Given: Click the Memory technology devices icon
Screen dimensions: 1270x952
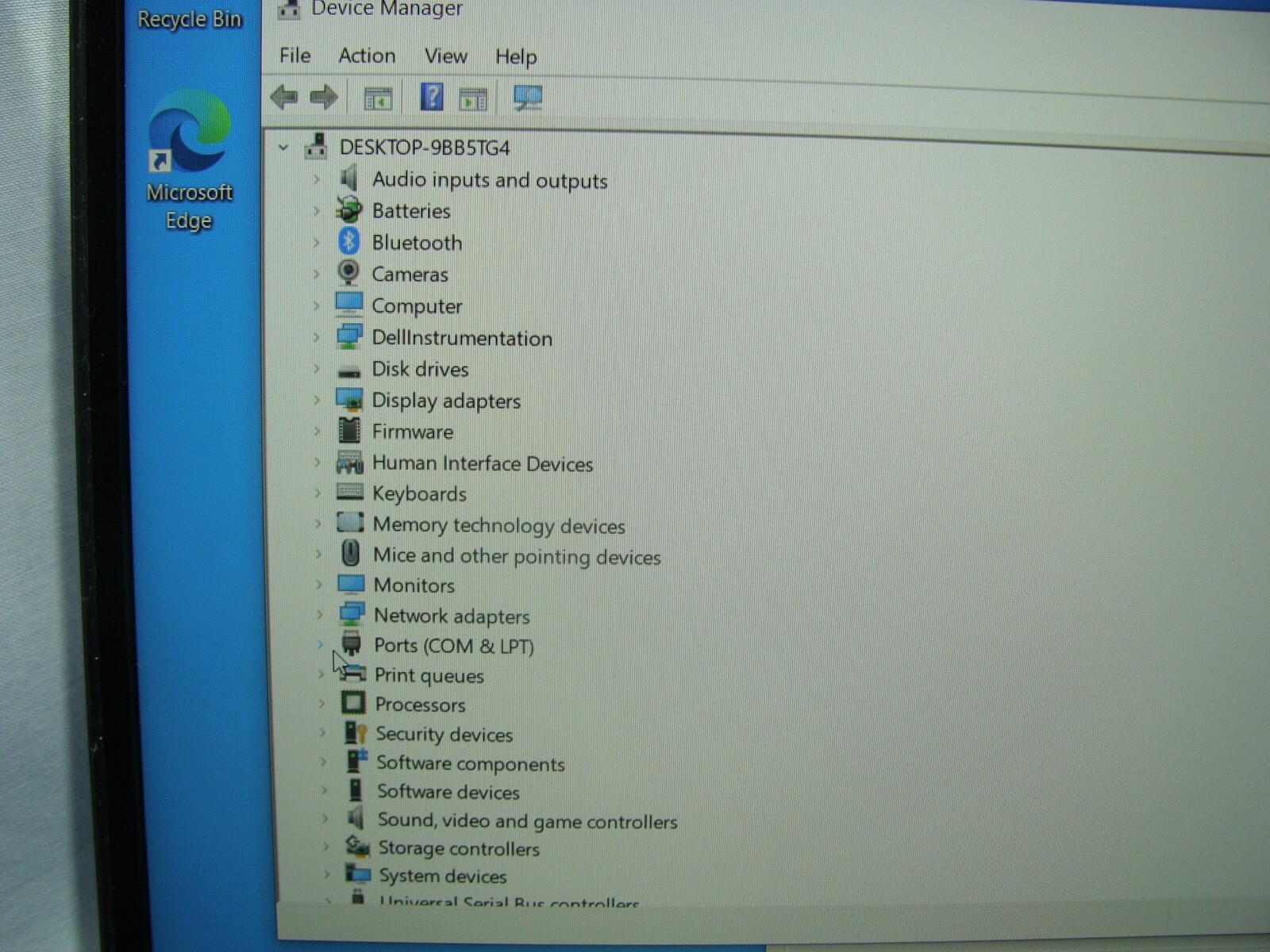Looking at the screenshot, I should coord(350,523).
